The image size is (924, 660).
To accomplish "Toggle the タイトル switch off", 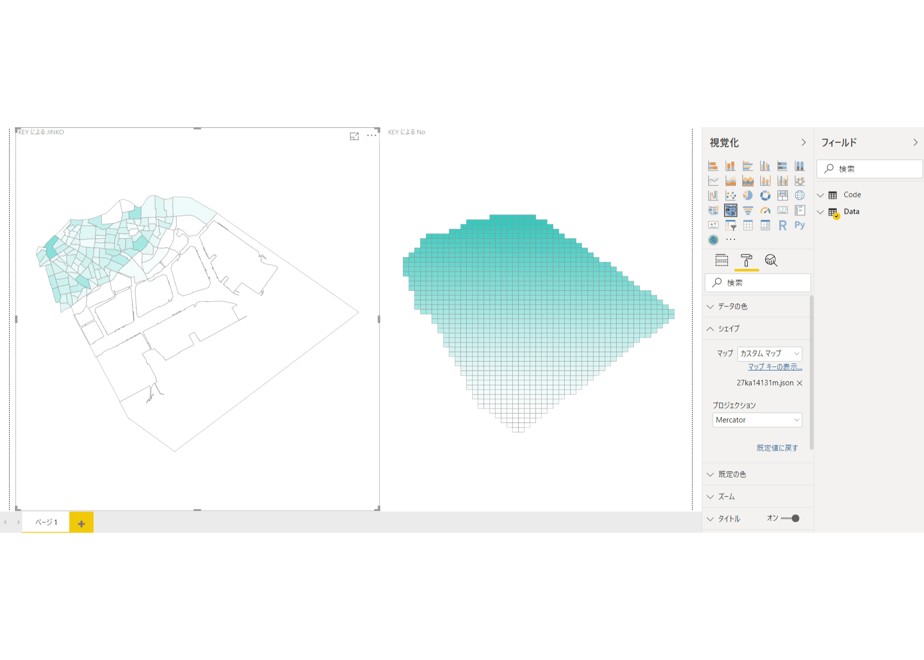I will (x=790, y=519).
